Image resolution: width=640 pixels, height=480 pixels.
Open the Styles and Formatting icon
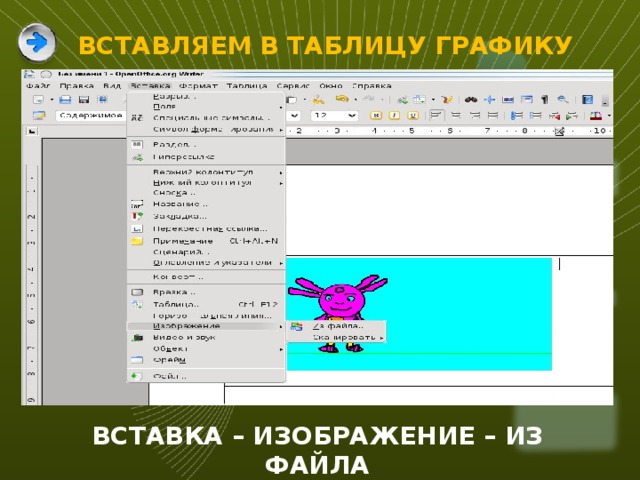click(x=39, y=116)
